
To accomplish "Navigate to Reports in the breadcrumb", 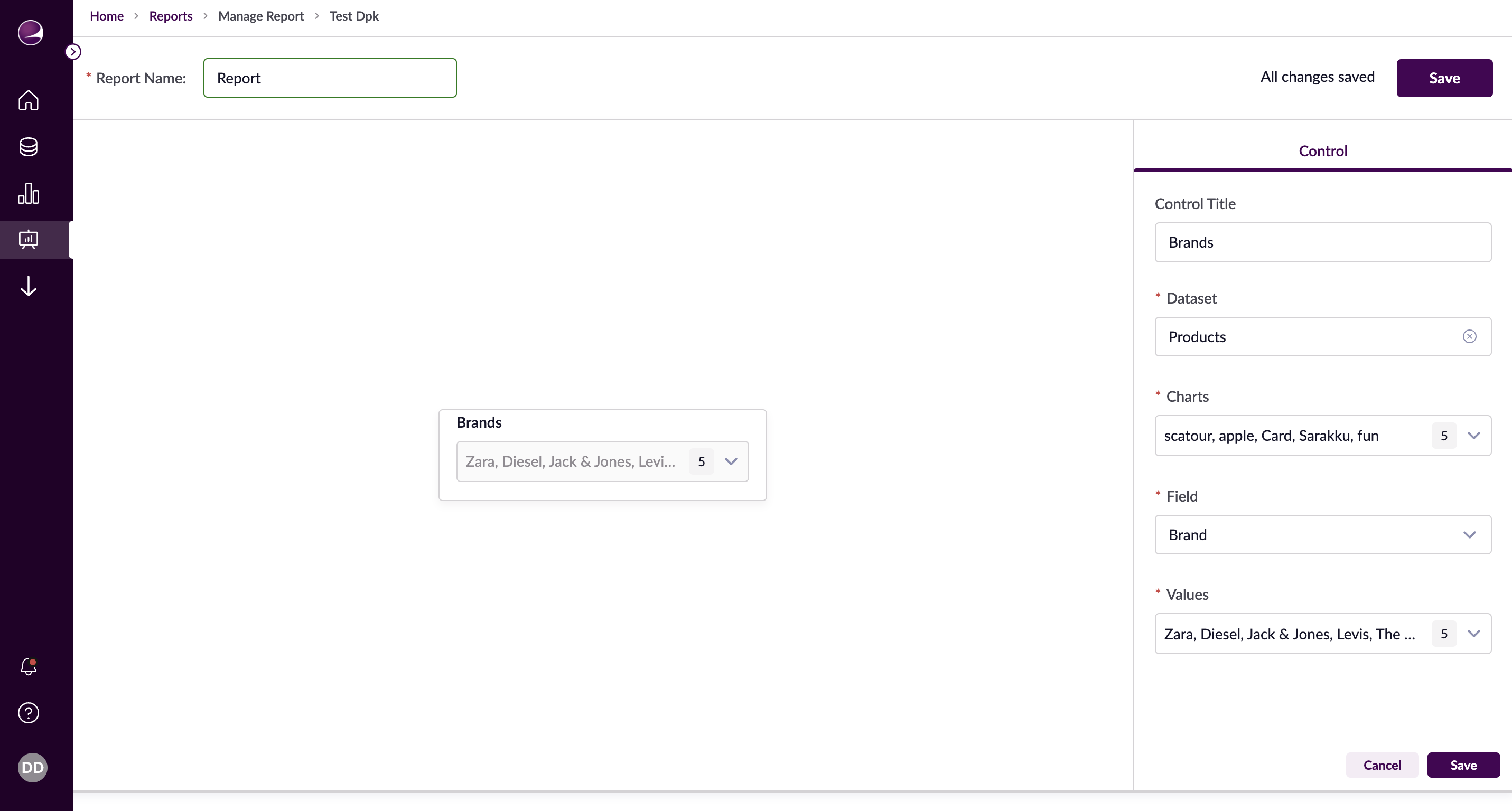I will point(171,16).
